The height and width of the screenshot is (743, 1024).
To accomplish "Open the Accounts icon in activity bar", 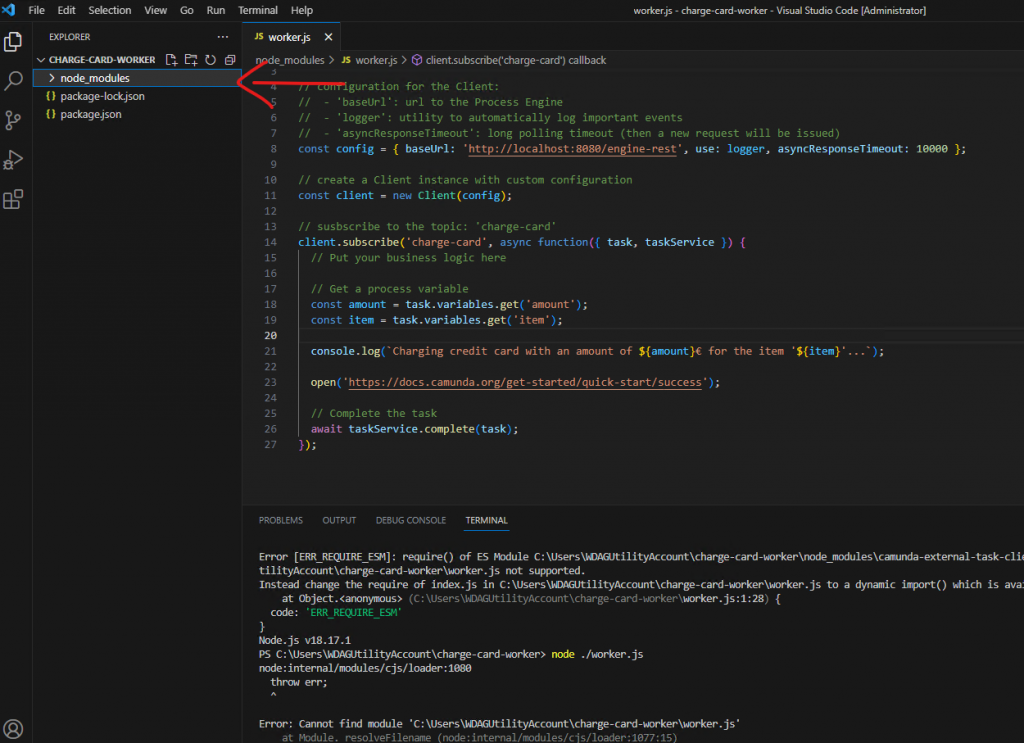I will point(13,729).
